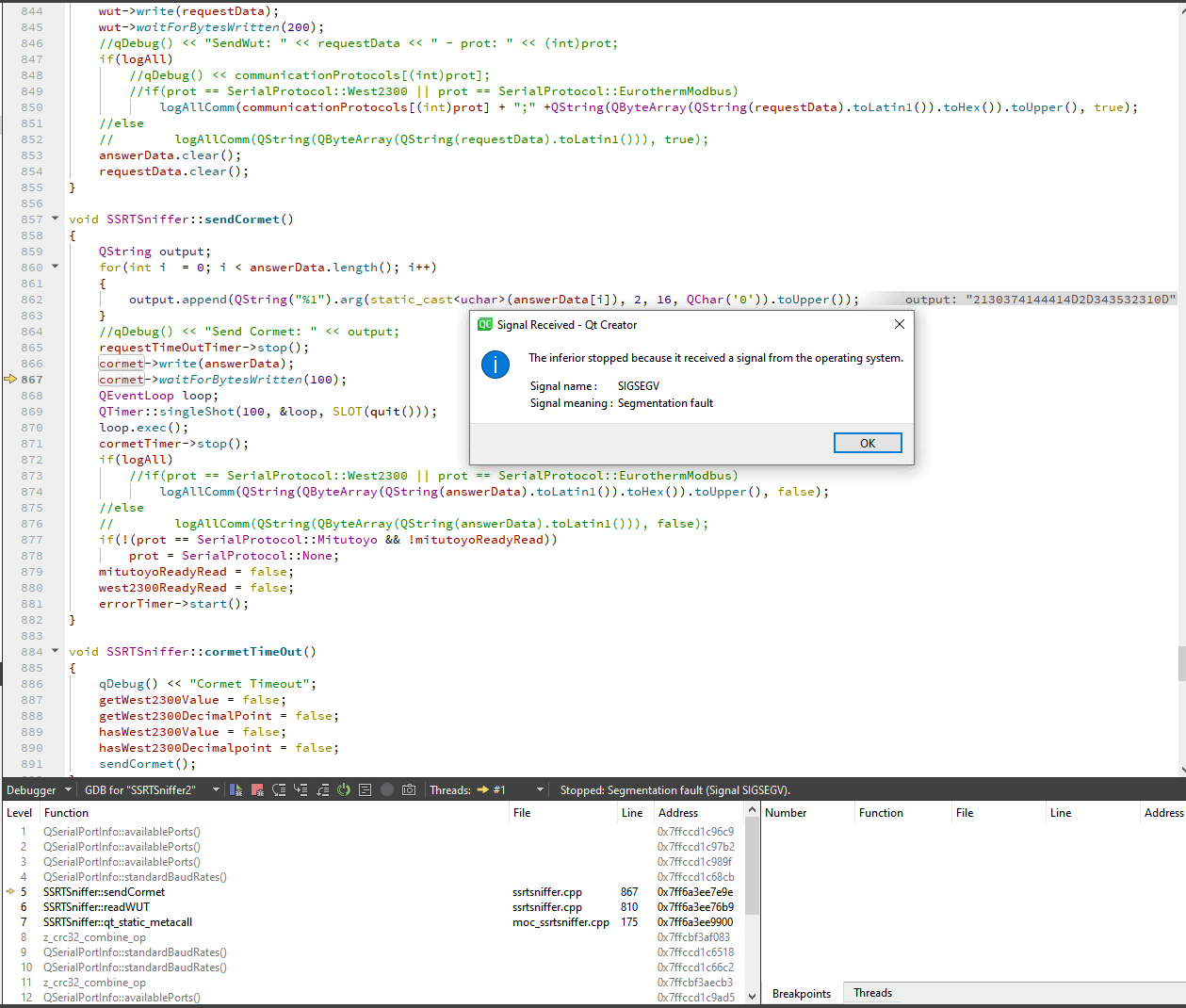Viewport: 1186px width, 1008px height.
Task: Toggle Operate by Instruction icon
Action: click(x=365, y=789)
